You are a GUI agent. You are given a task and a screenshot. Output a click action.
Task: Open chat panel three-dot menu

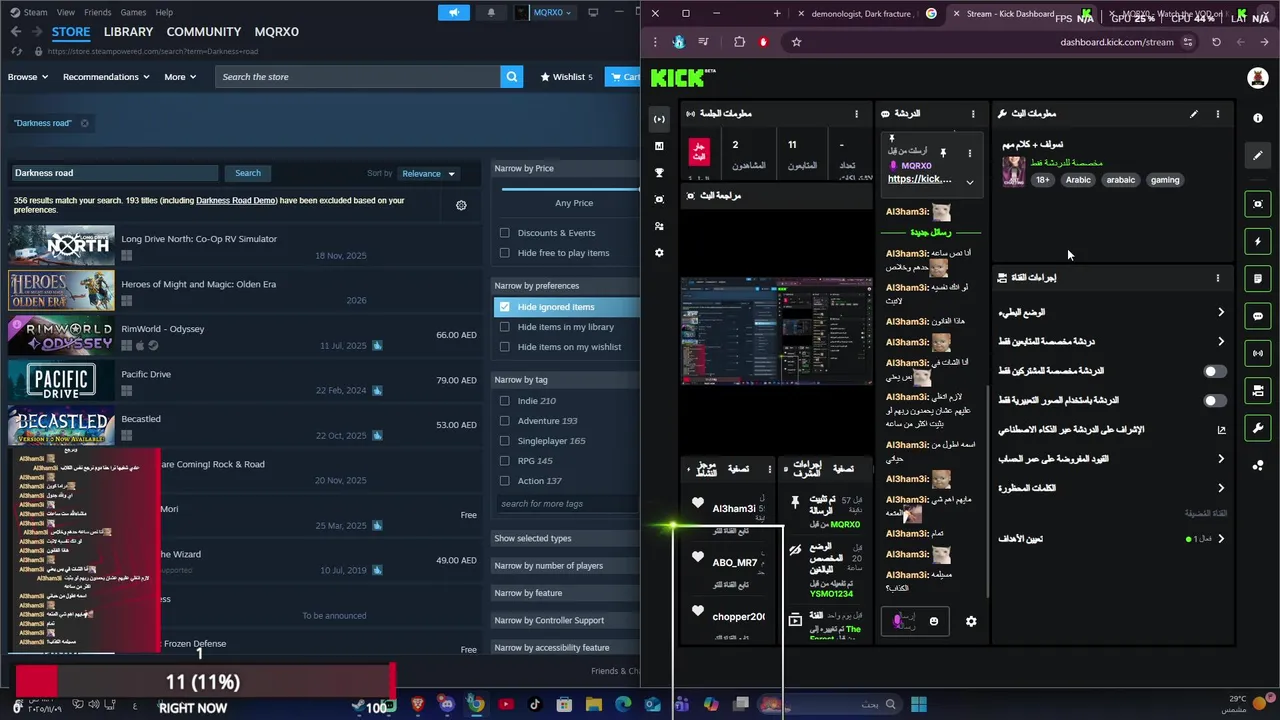pos(973,114)
